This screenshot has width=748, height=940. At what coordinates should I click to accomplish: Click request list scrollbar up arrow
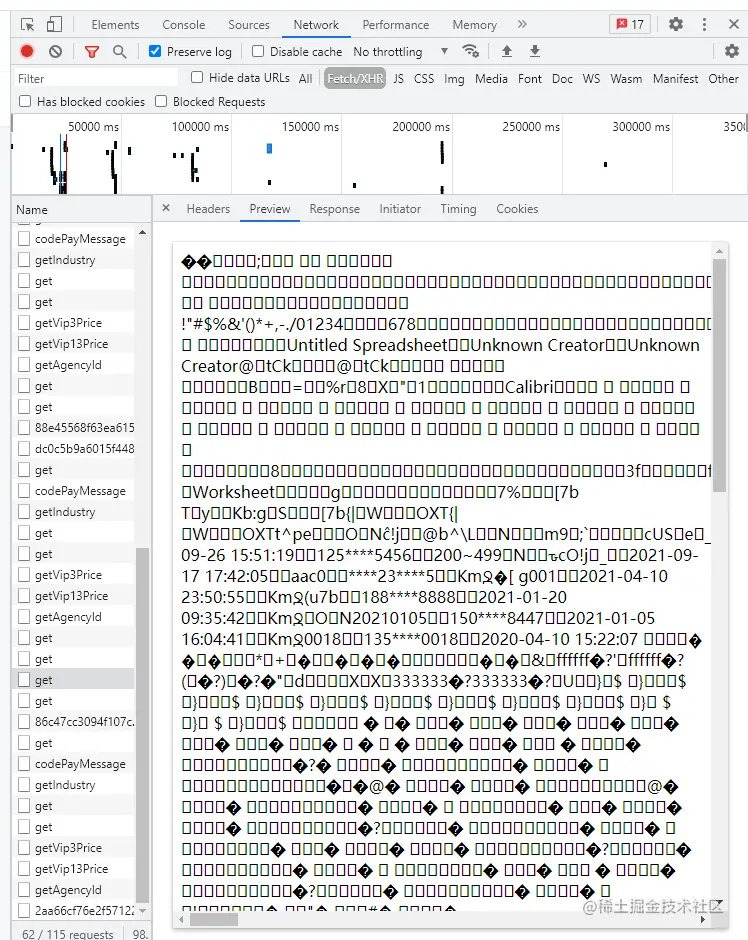tap(143, 233)
